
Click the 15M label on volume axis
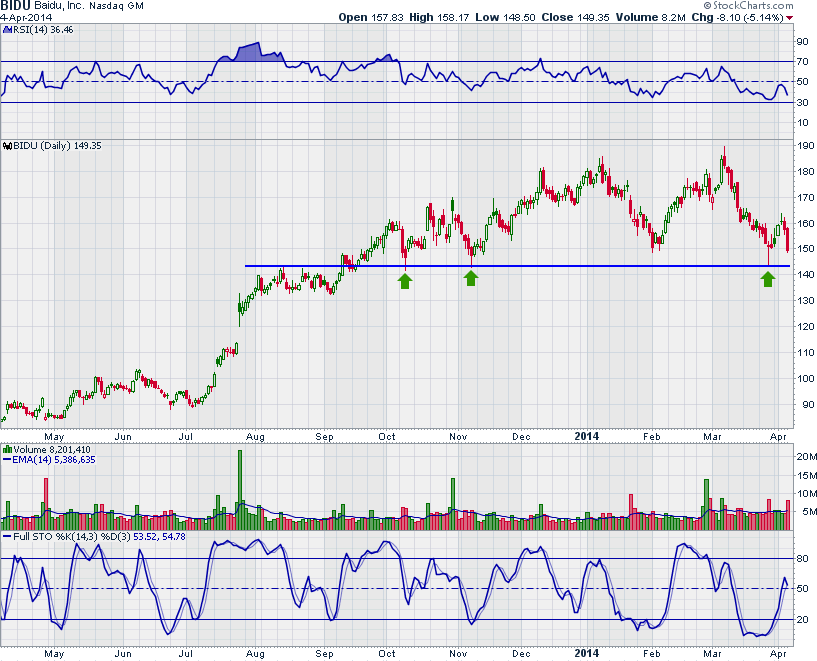(807, 476)
